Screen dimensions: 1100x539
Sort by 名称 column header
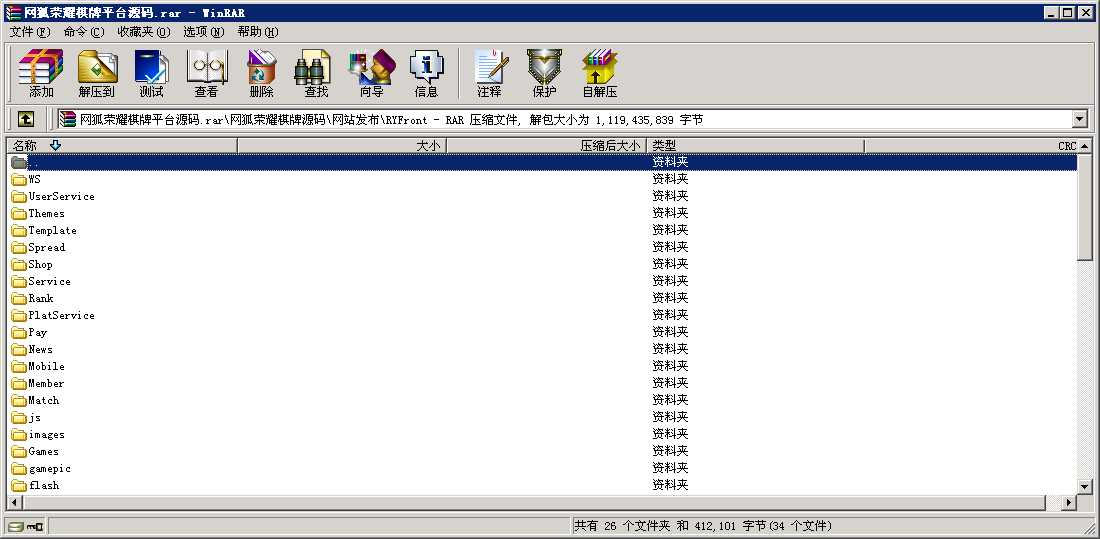pyautogui.click(x=122, y=146)
